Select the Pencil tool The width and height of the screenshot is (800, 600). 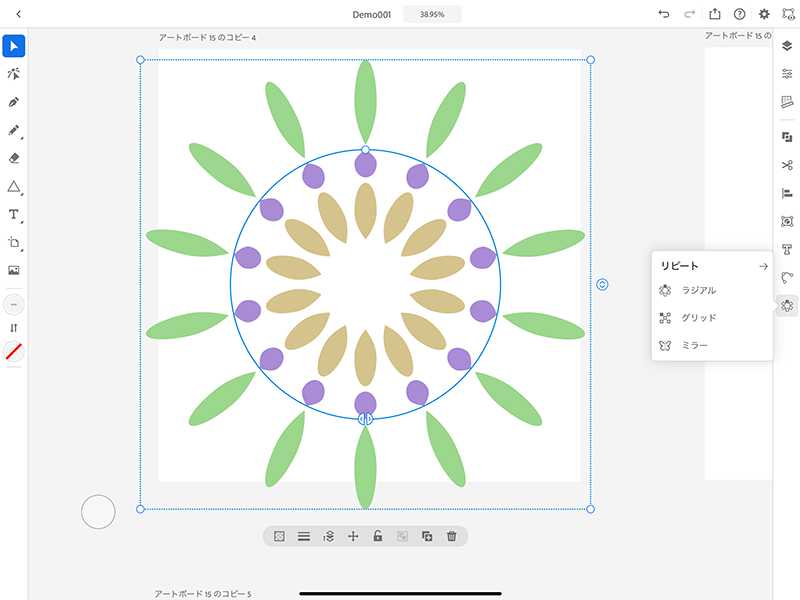14,130
